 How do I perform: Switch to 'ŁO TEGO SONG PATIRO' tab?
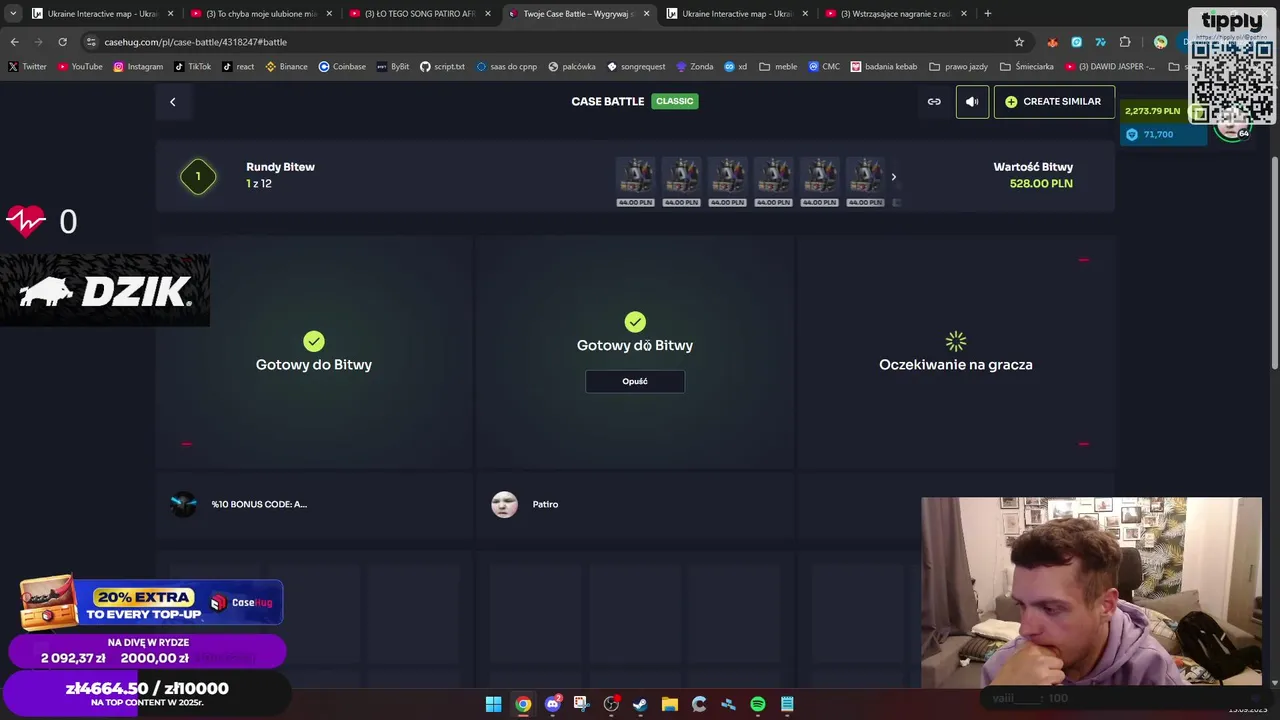pos(420,14)
